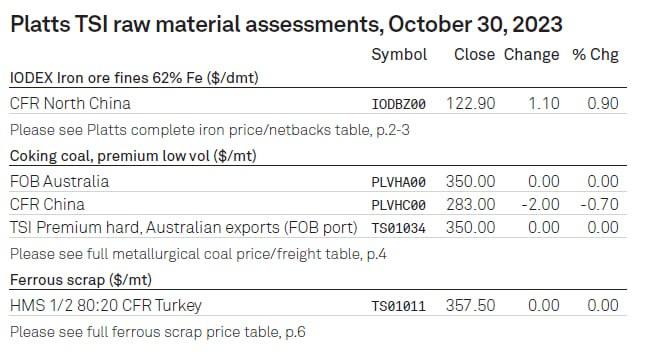Click the iron price/netbacks table note
664x361 pixels.
coord(210,130)
